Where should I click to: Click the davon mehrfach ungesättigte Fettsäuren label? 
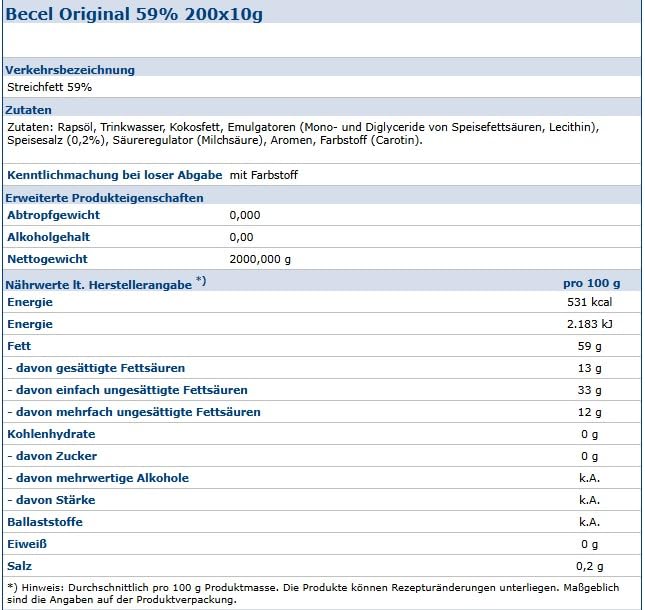point(134,412)
